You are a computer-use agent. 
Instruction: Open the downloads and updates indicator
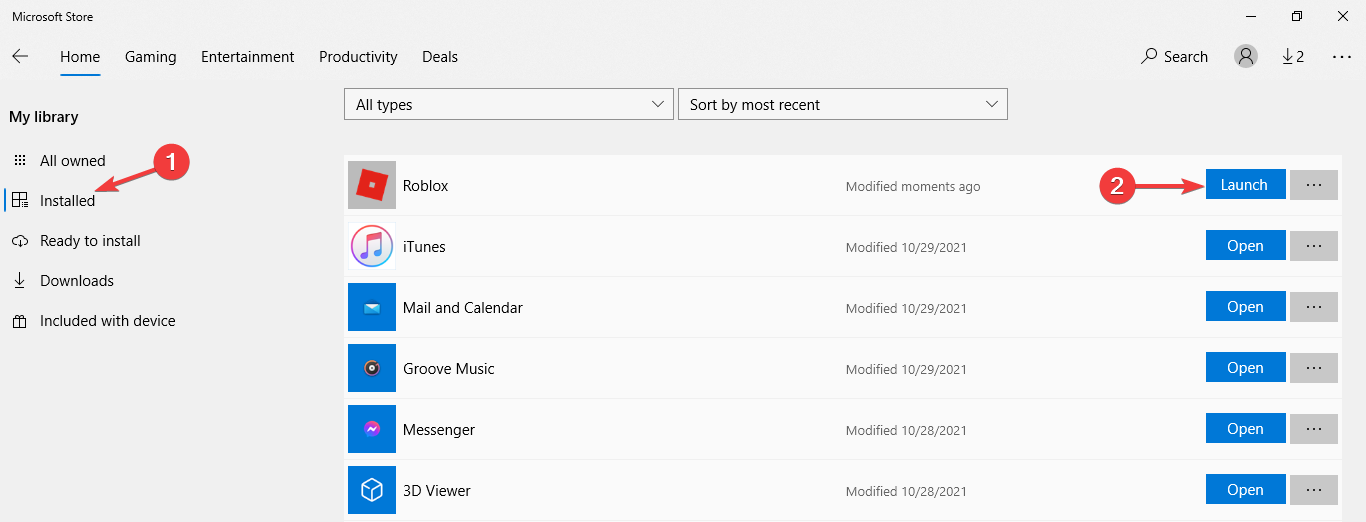pos(1293,57)
